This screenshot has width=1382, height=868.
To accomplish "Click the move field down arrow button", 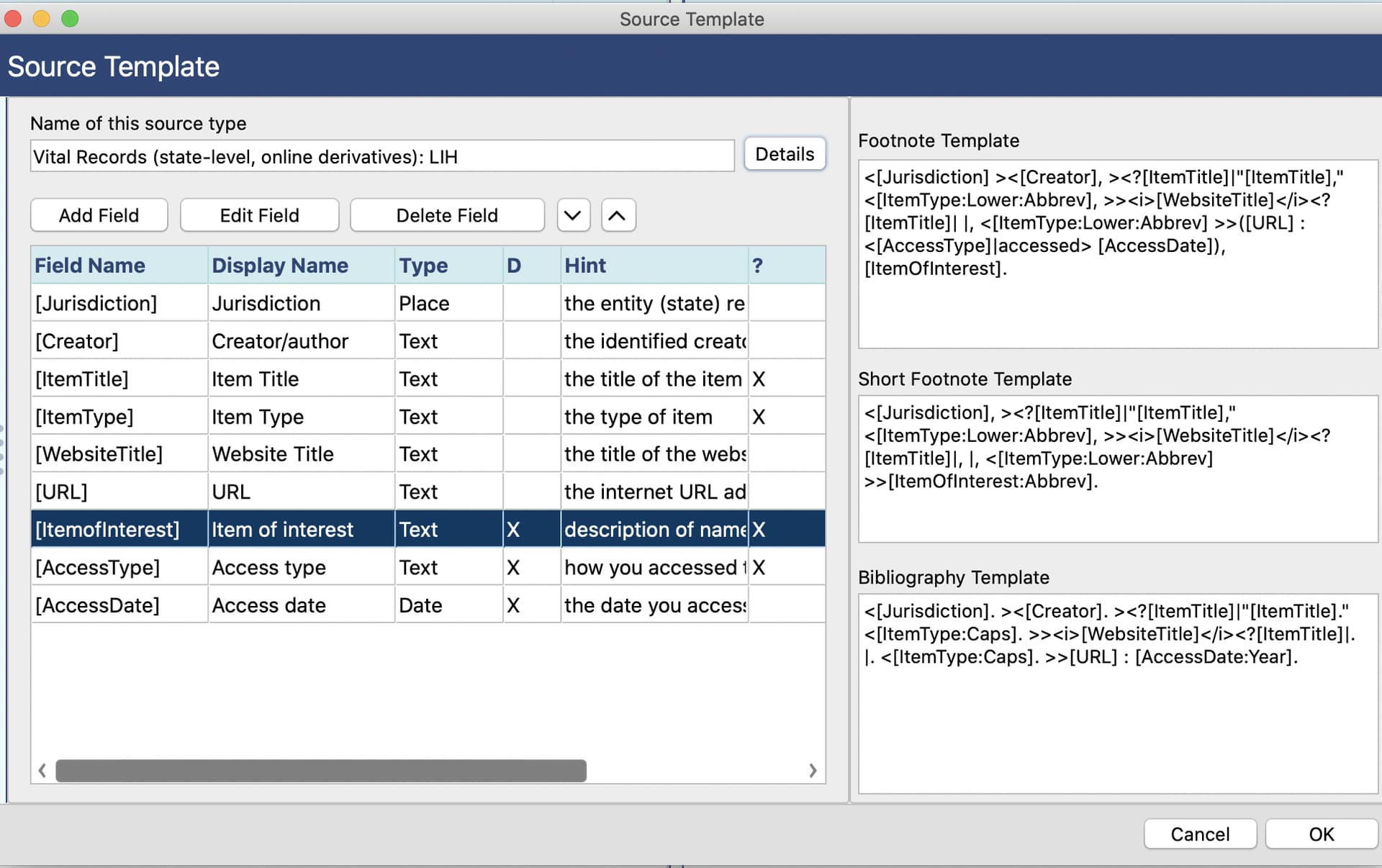I will click(573, 215).
